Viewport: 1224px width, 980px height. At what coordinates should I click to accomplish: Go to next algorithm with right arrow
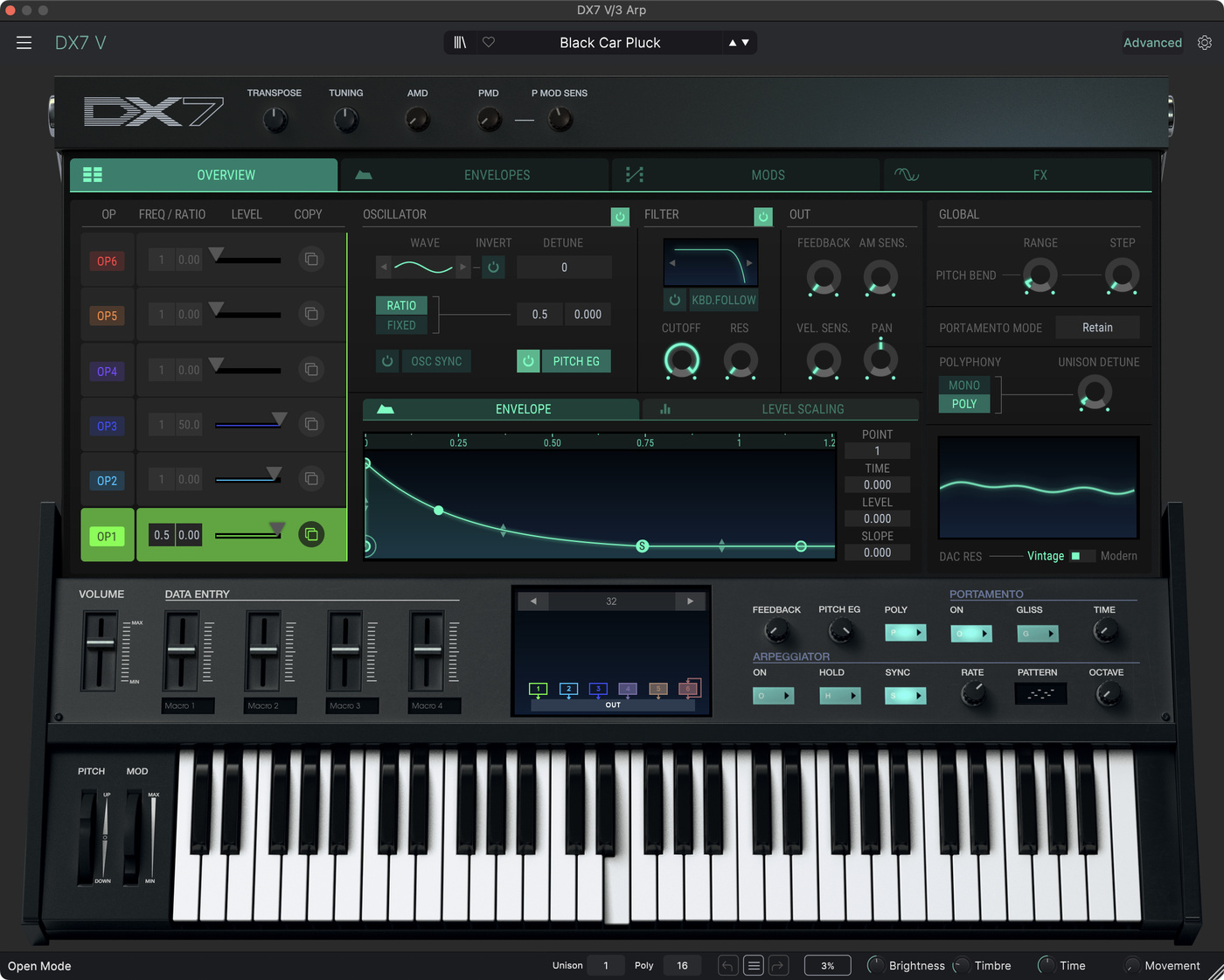pyautogui.click(x=690, y=601)
